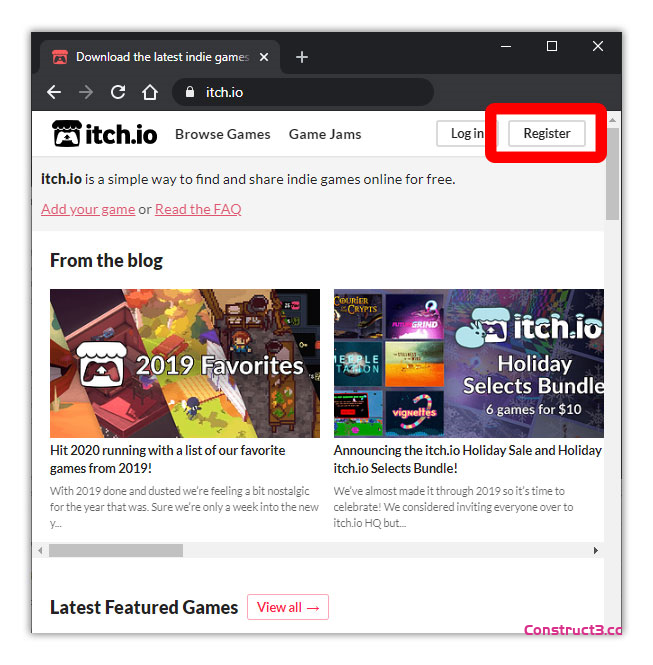Open the Read the FAQ link

point(198,209)
